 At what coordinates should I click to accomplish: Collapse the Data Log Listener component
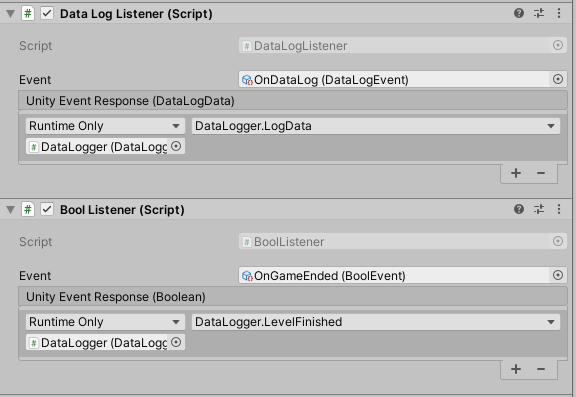[x=11, y=14]
